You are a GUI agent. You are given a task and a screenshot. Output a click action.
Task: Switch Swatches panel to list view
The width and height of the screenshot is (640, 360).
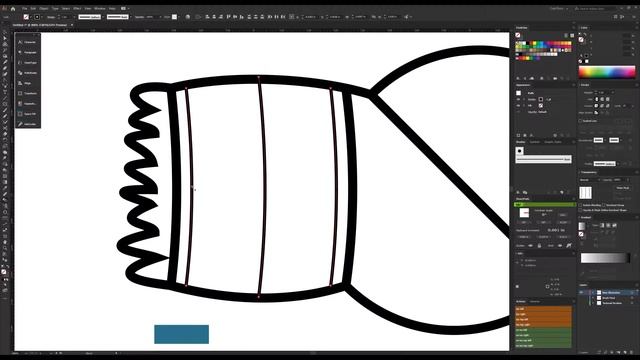click(x=566, y=36)
